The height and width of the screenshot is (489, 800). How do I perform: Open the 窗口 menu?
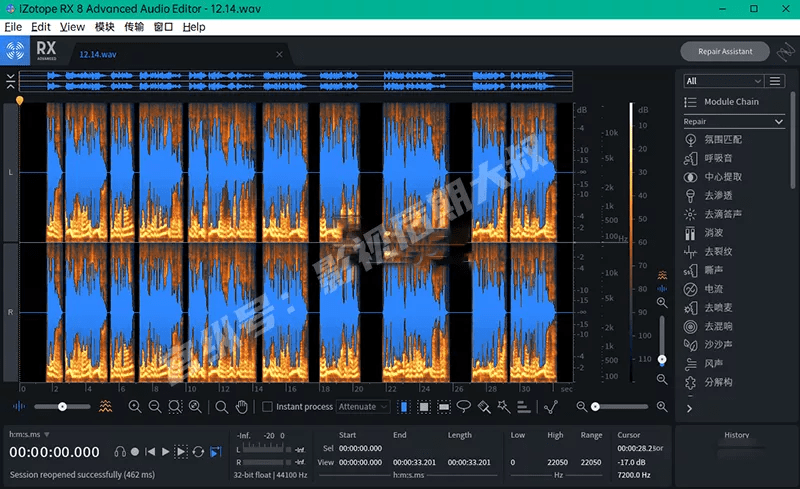coord(163,27)
